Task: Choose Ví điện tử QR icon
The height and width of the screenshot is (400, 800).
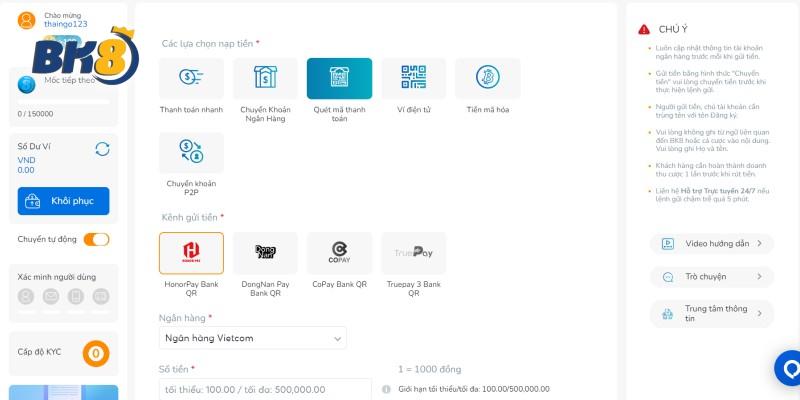Action: pos(413,77)
